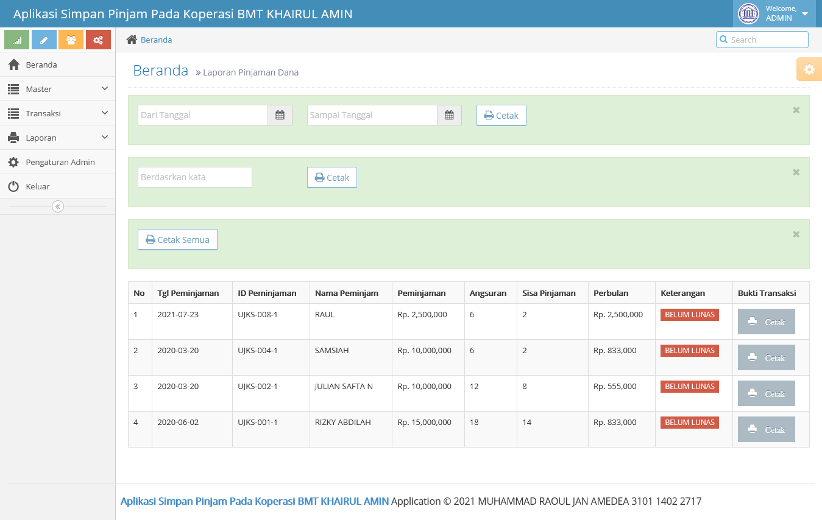Open the Welcome ADMIN user dropdown

pyautogui.click(x=775, y=14)
